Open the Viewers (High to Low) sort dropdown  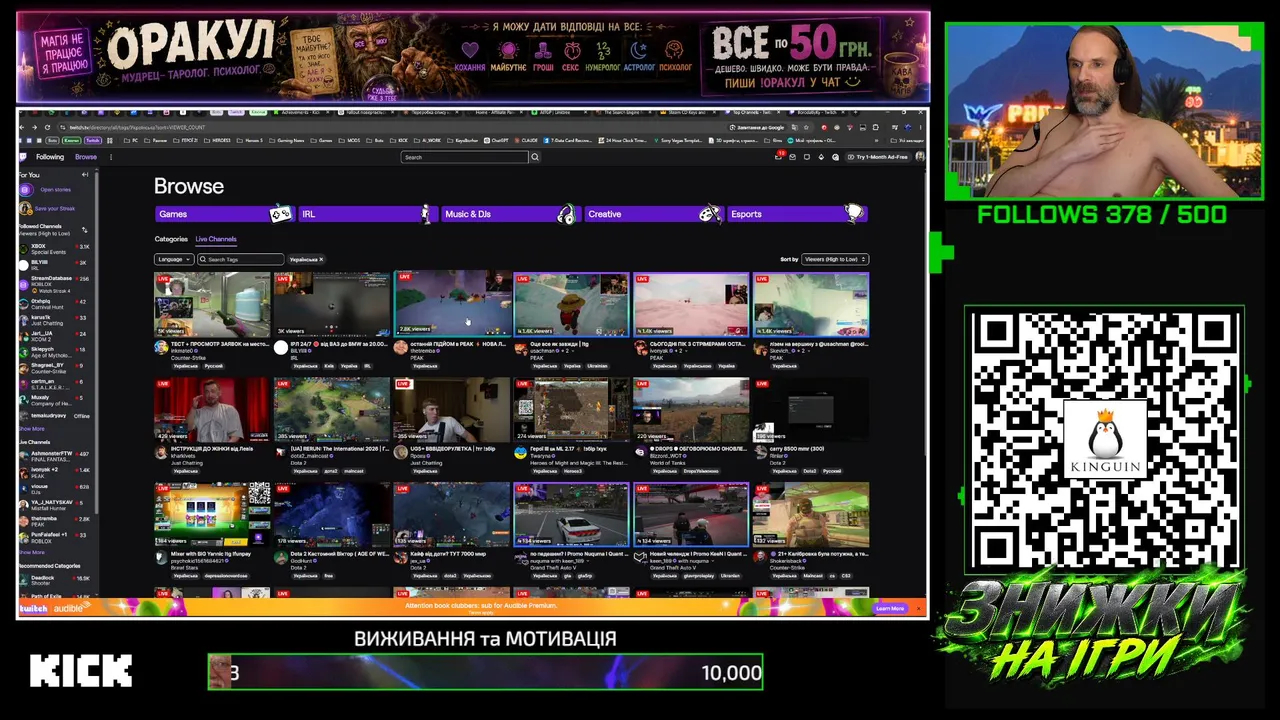click(835, 259)
